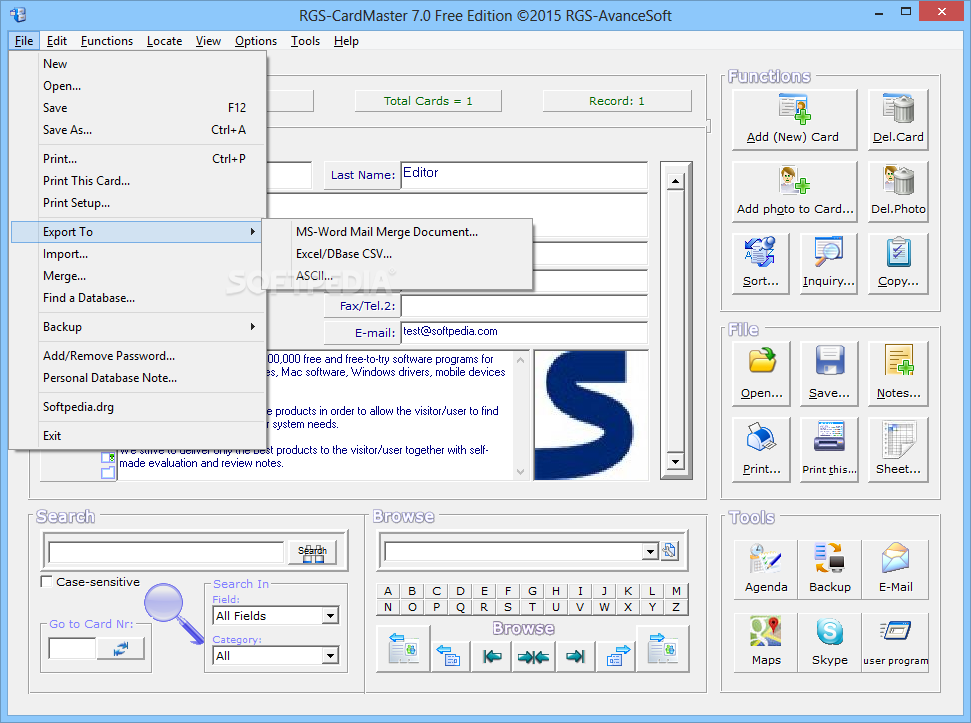
Task: Open the Sheet view
Action: [x=898, y=449]
